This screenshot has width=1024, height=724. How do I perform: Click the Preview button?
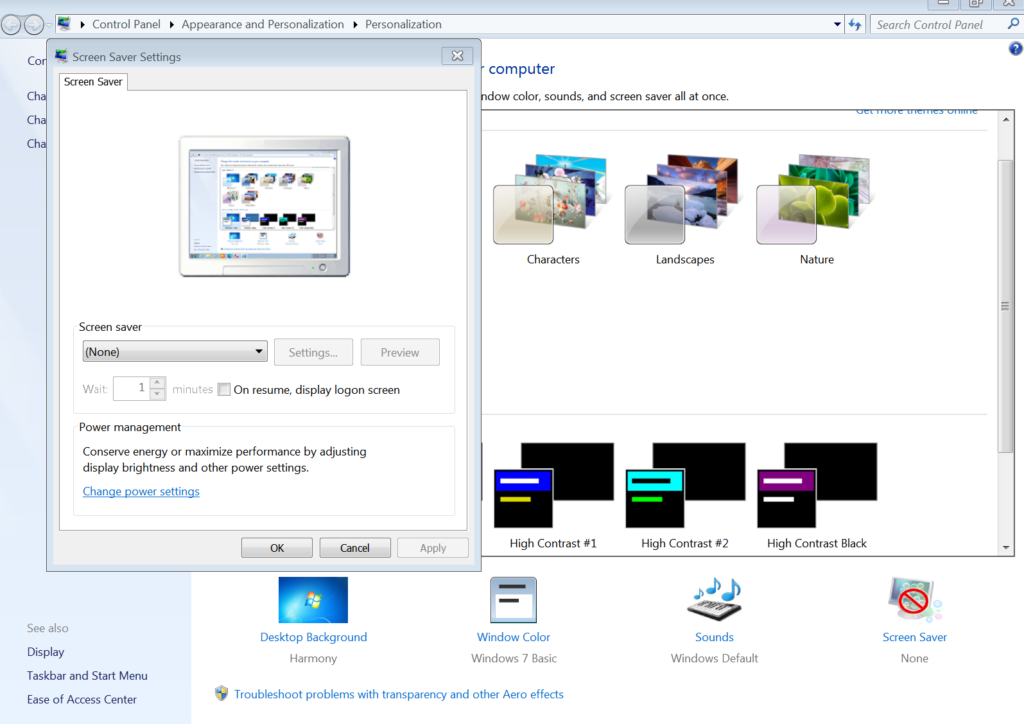coord(400,352)
